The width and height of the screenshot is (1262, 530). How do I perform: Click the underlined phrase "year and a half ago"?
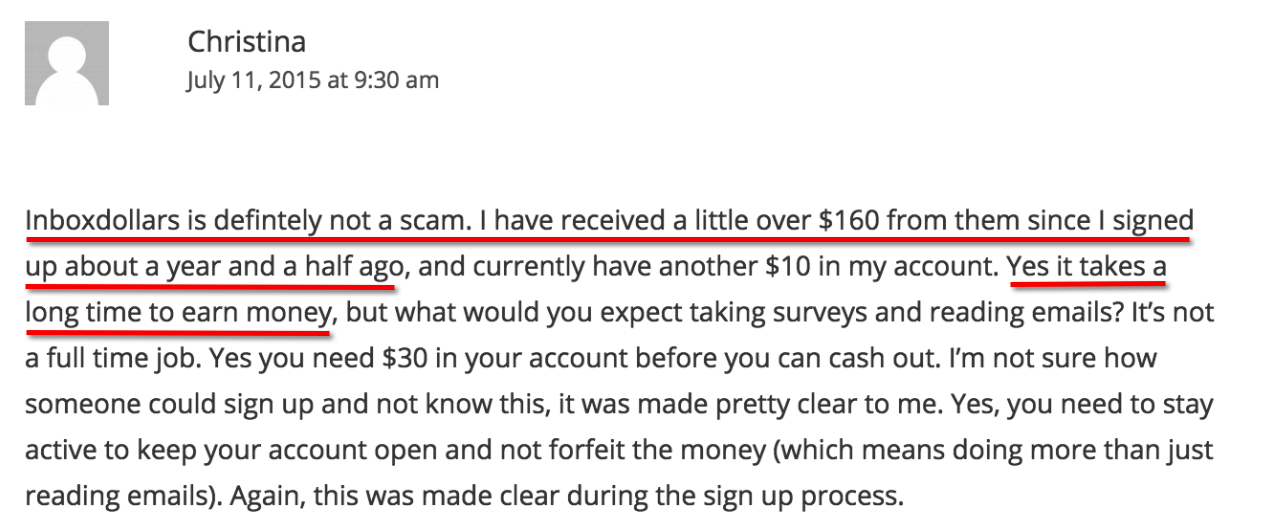coord(283,268)
